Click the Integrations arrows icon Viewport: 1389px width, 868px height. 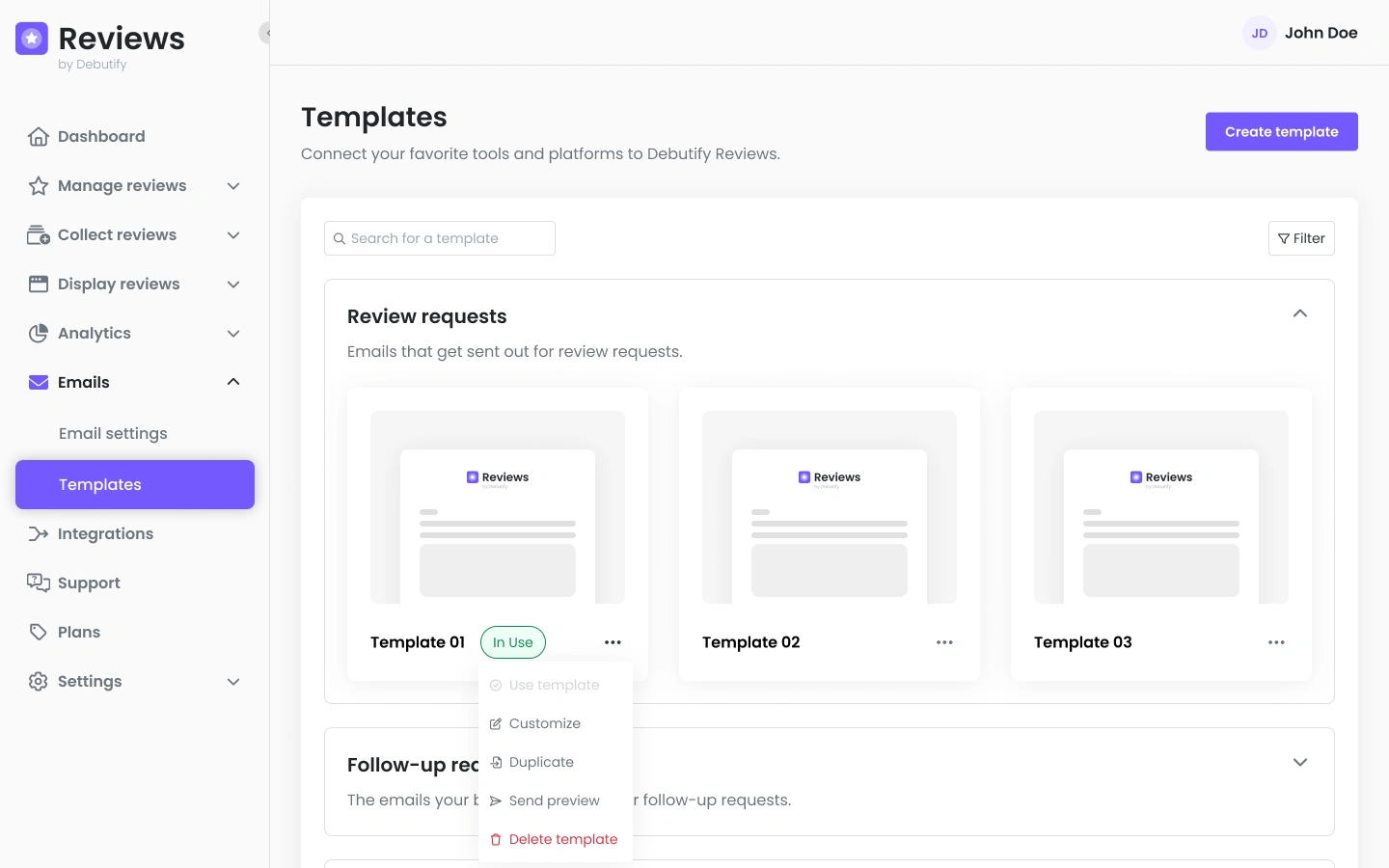[x=39, y=534]
